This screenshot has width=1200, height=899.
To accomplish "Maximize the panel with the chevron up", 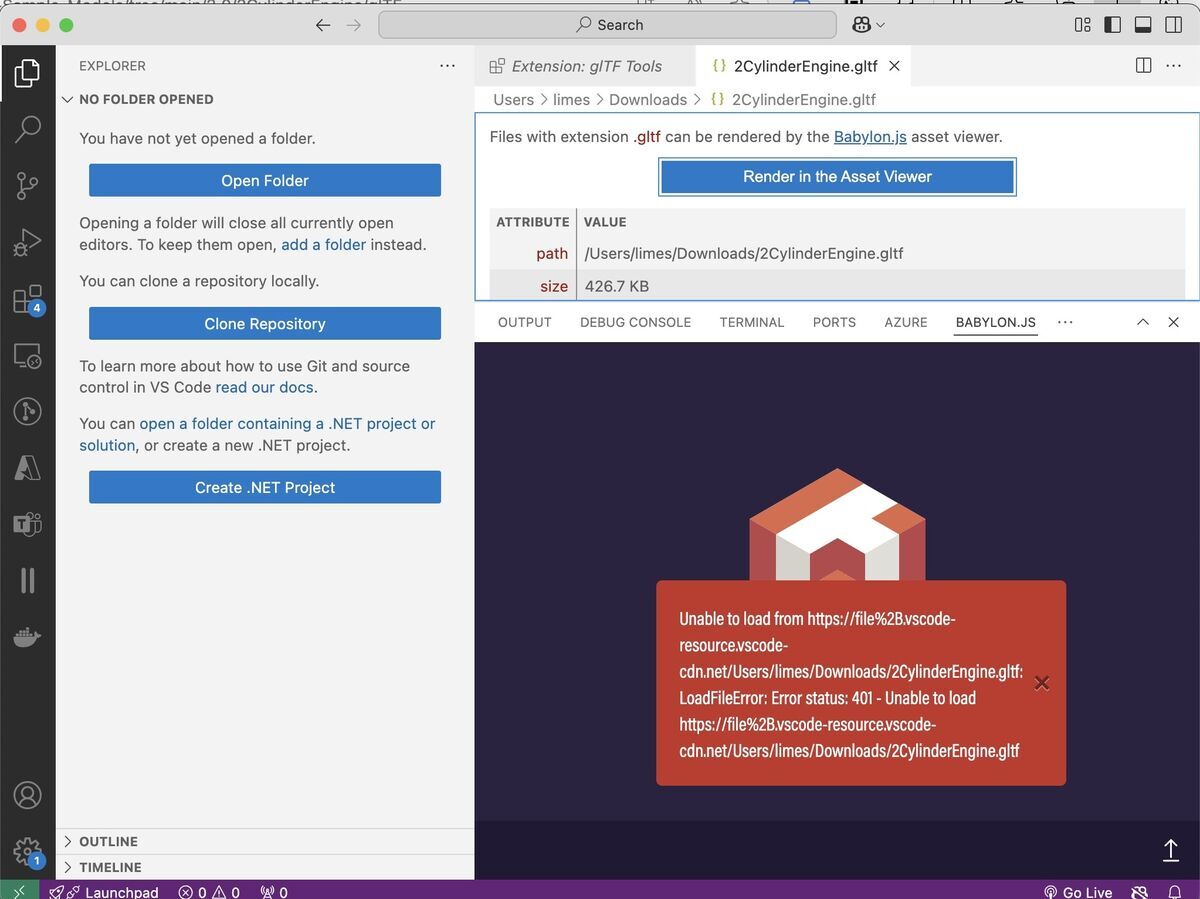I will [x=1143, y=322].
